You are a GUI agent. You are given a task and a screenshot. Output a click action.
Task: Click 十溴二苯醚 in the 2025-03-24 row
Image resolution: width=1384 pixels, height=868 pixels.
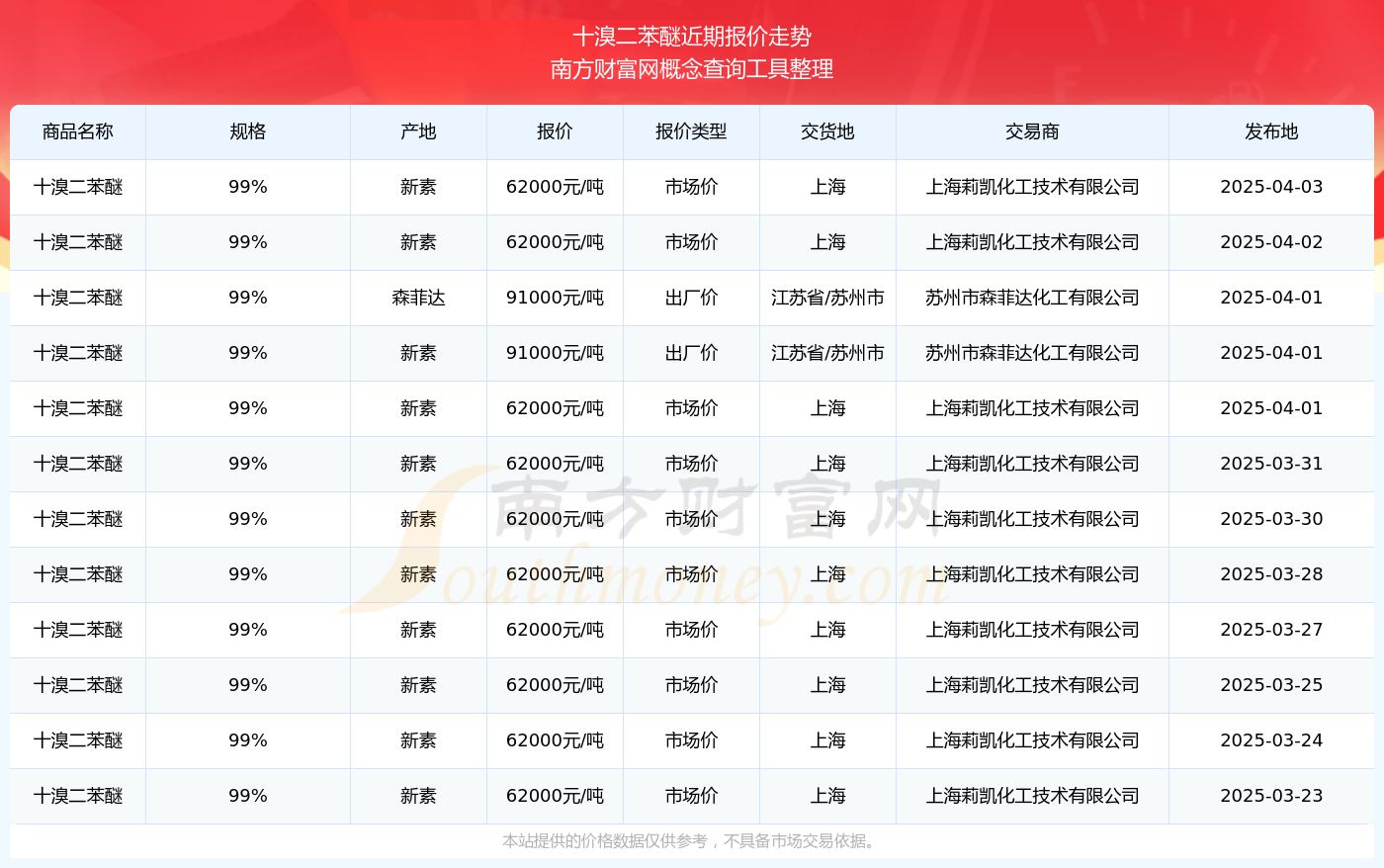click(x=78, y=740)
